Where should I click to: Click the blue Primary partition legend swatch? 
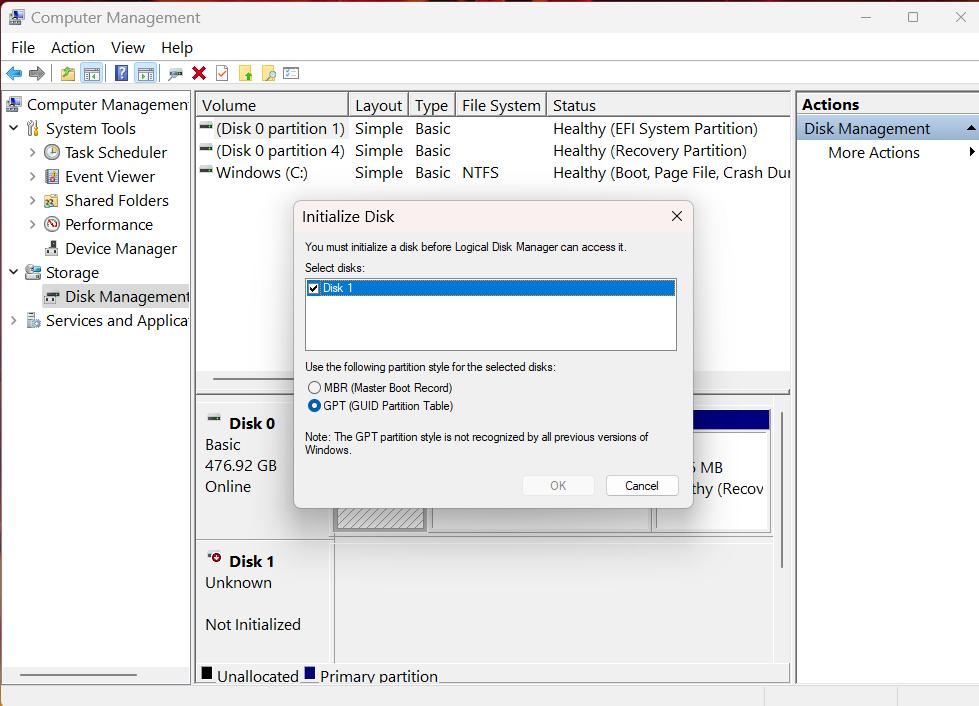310,673
